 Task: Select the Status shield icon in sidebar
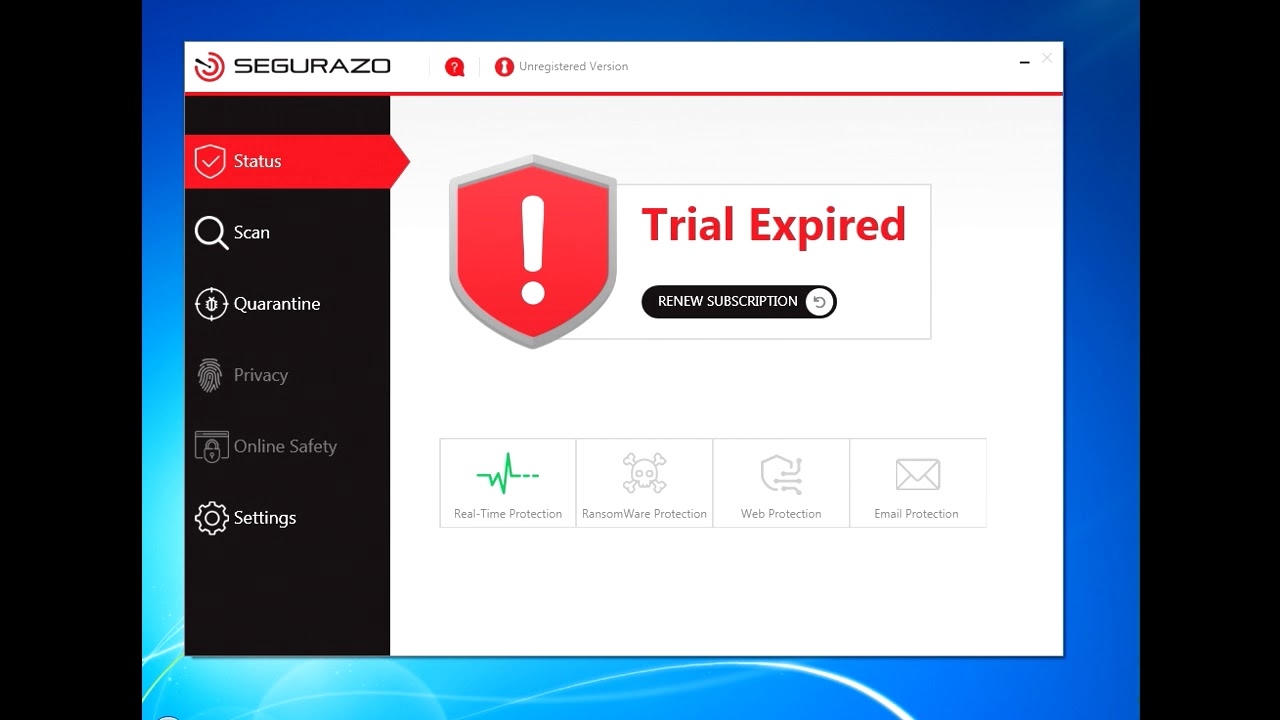coord(210,160)
